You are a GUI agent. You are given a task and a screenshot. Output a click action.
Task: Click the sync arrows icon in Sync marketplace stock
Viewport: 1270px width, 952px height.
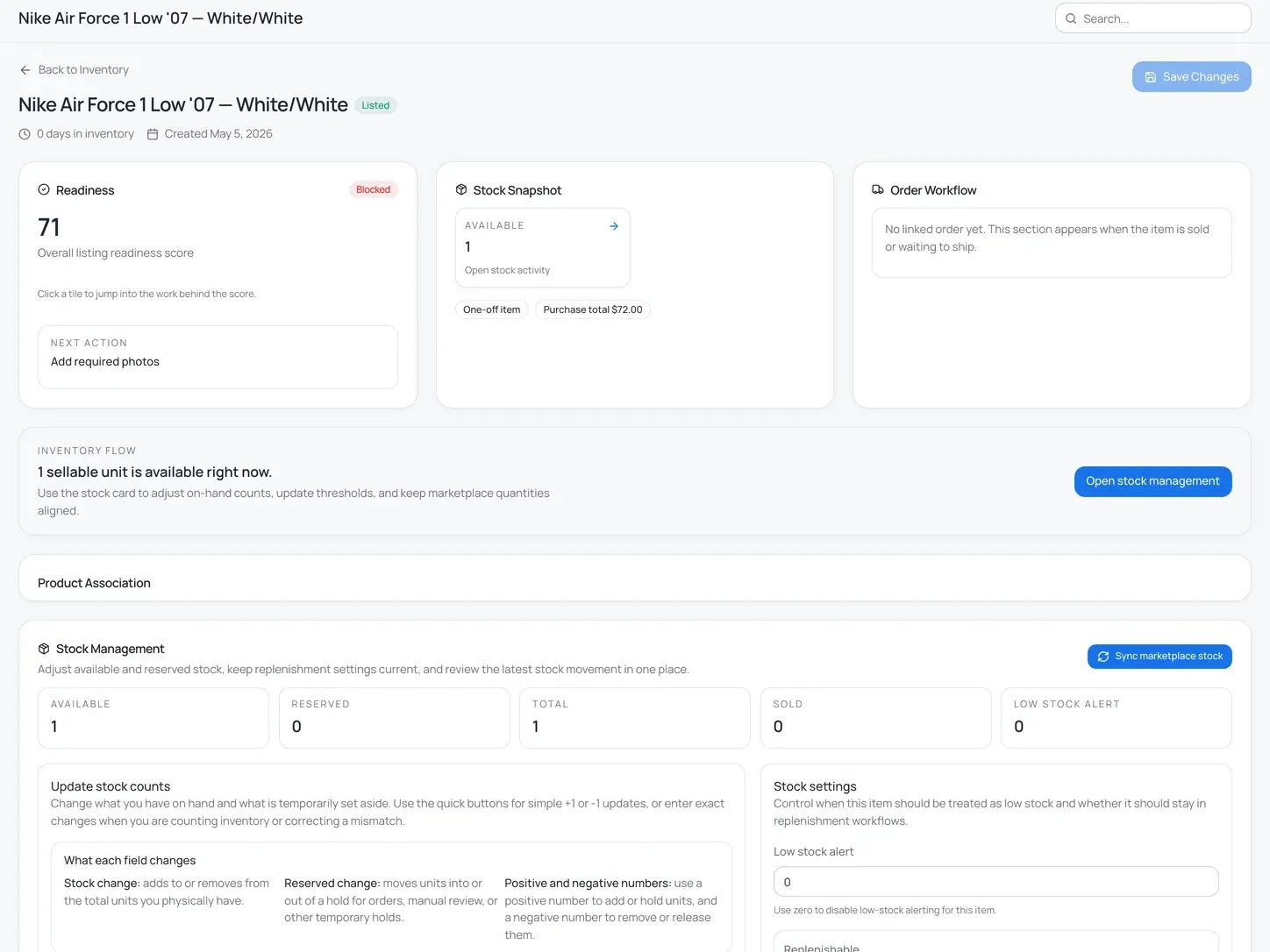pos(1103,657)
